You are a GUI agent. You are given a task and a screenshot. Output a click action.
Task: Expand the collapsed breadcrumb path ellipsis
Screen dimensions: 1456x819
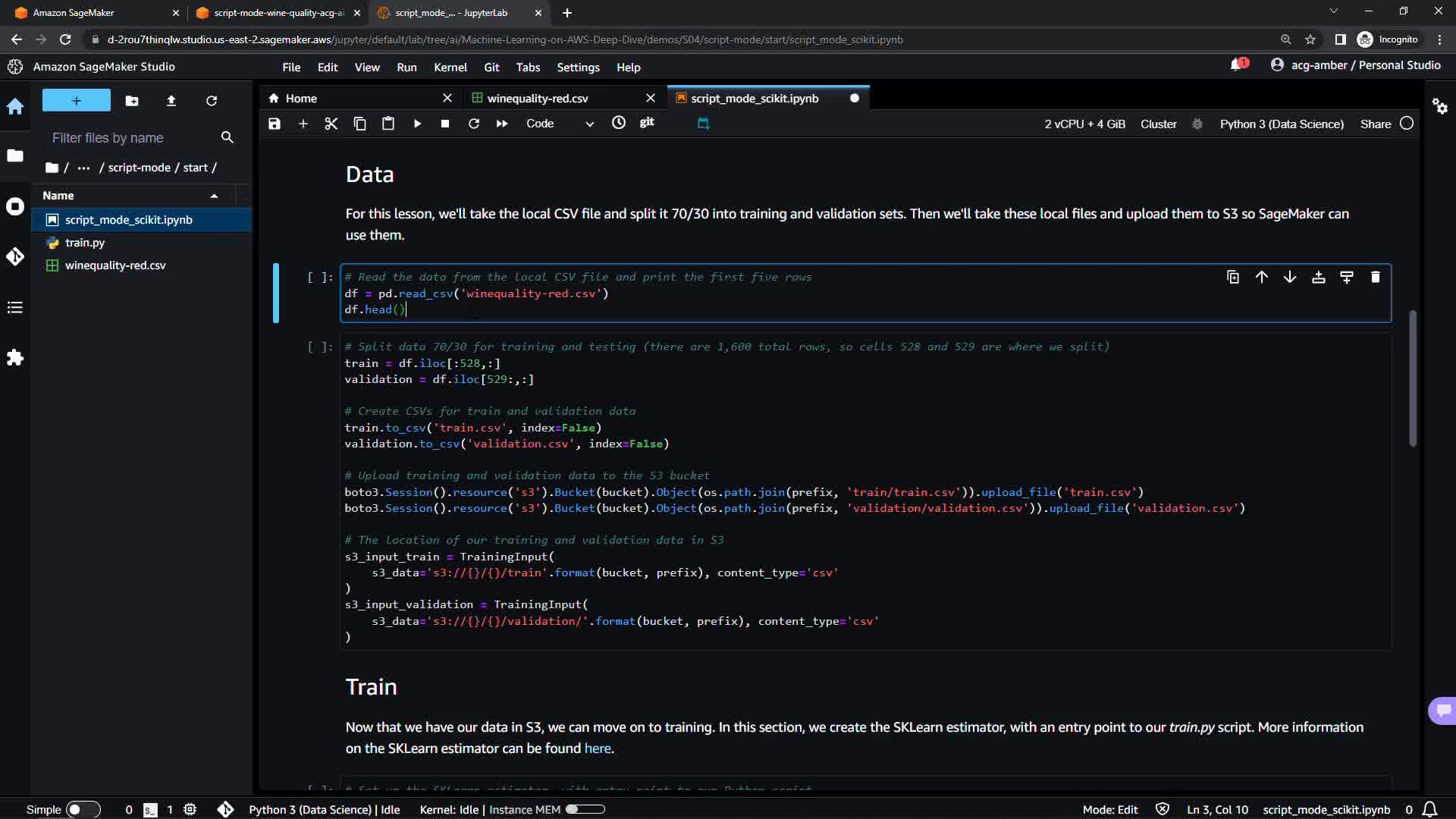point(83,168)
